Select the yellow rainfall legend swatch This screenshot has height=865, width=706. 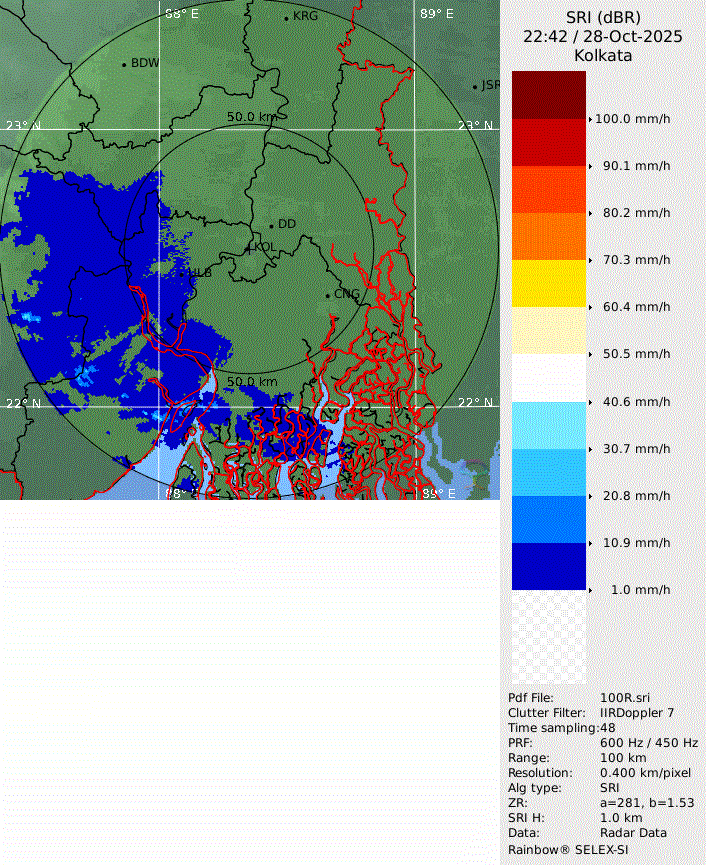pos(548,283)
